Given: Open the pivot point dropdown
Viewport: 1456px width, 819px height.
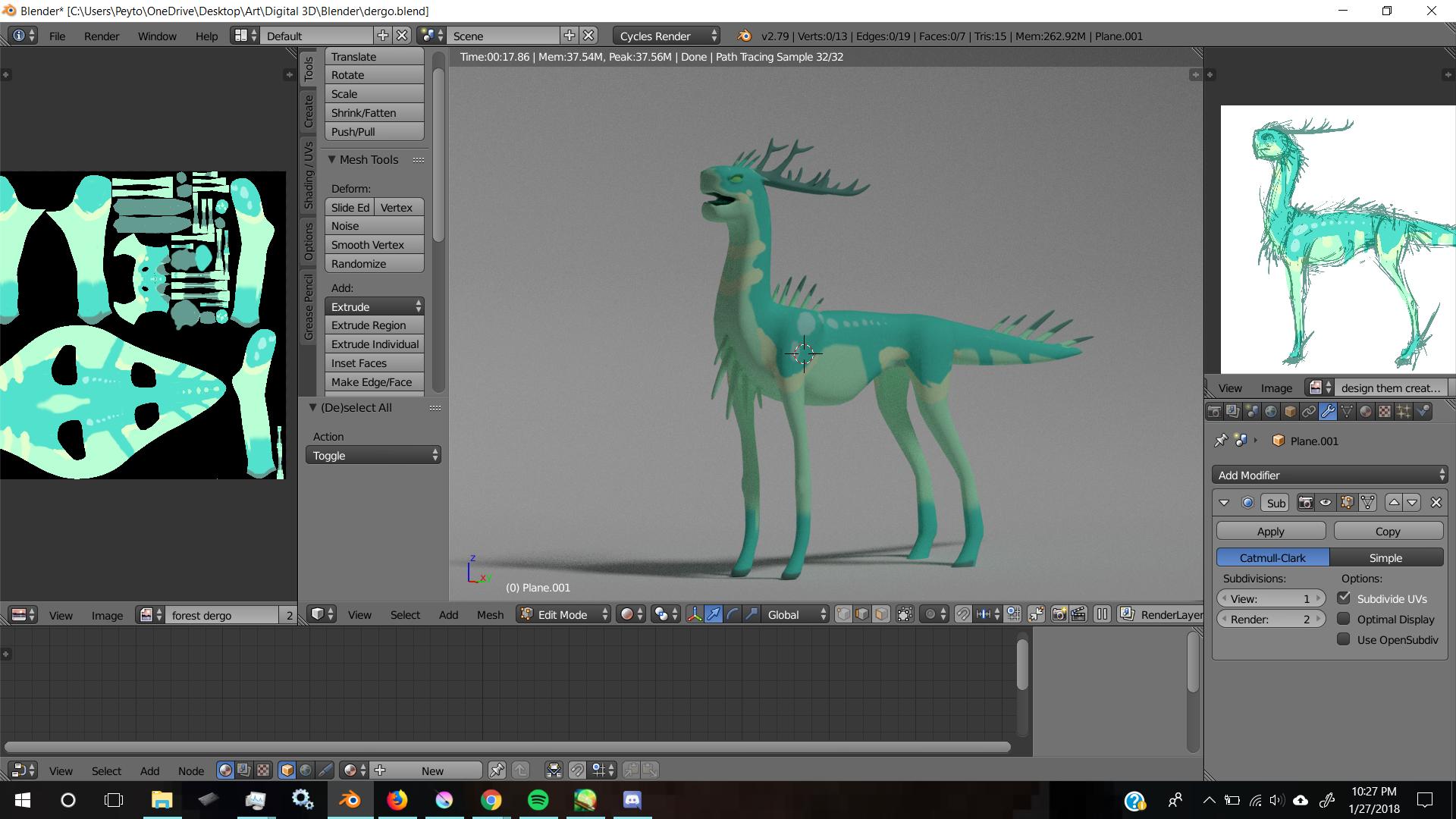Looking at the screenshot, I should 665,614.
